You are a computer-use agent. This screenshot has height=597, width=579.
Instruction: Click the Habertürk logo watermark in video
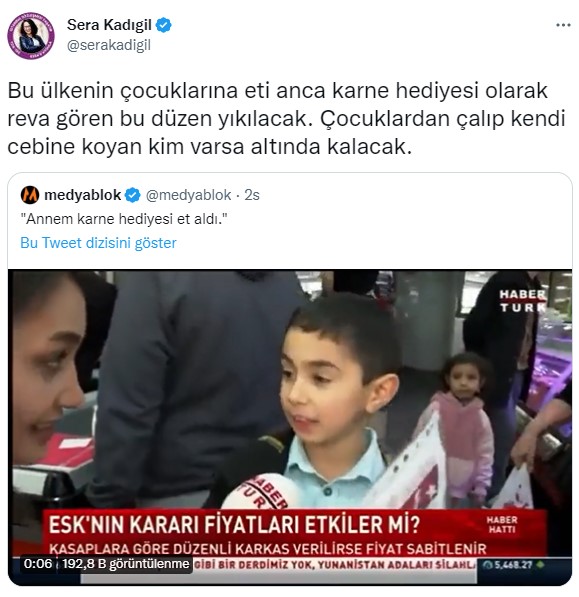(x=523, y=301)
